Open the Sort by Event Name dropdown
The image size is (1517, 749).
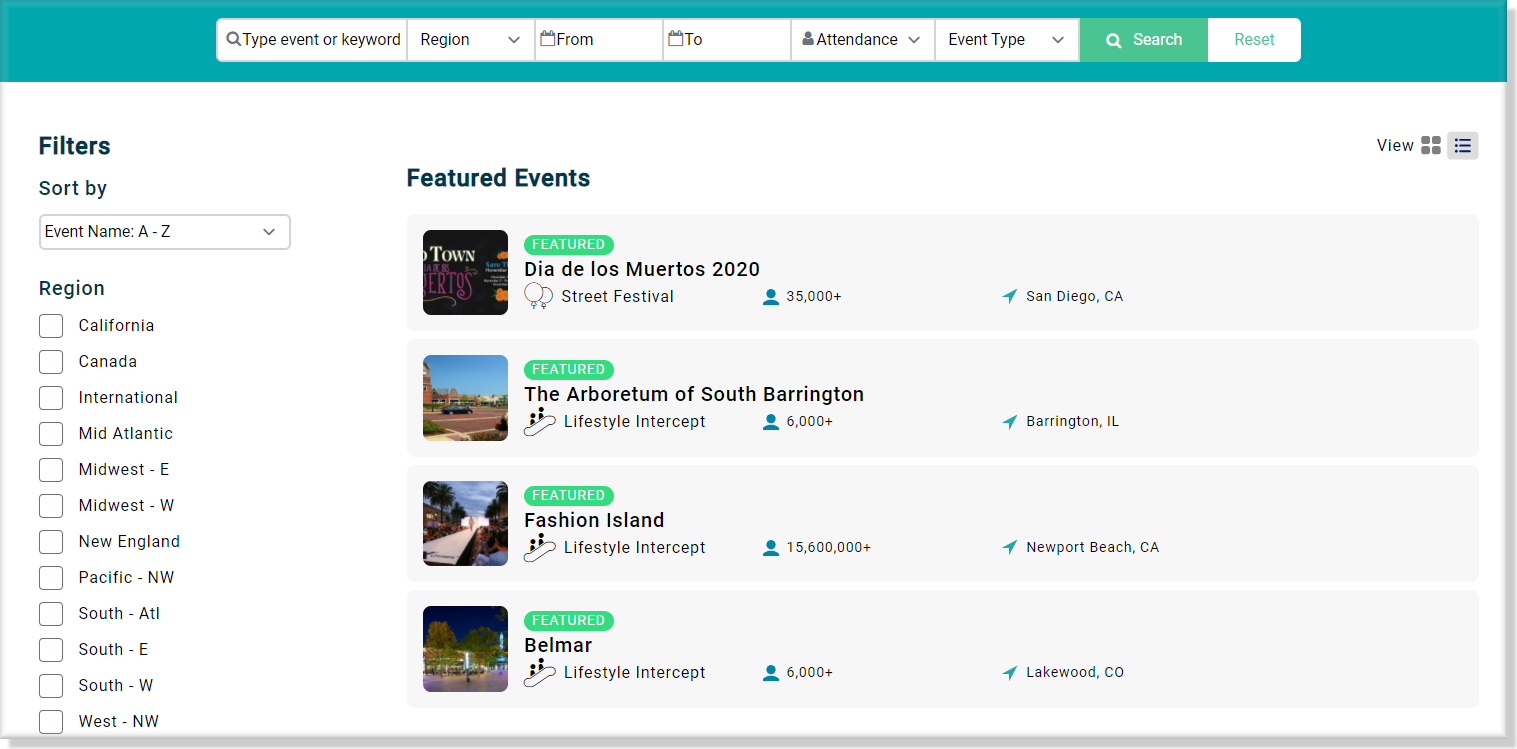coord(164,232)
